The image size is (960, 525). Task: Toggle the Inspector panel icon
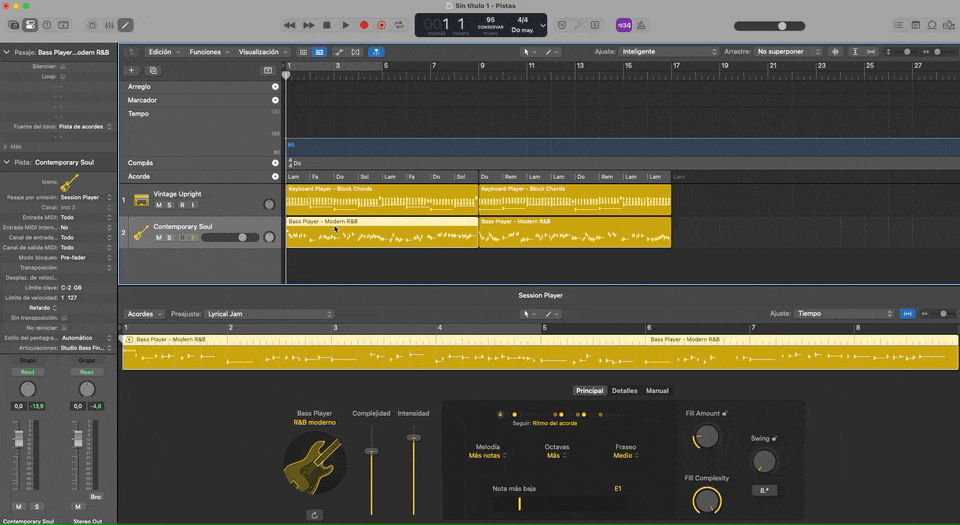click(x=30, y=25)
